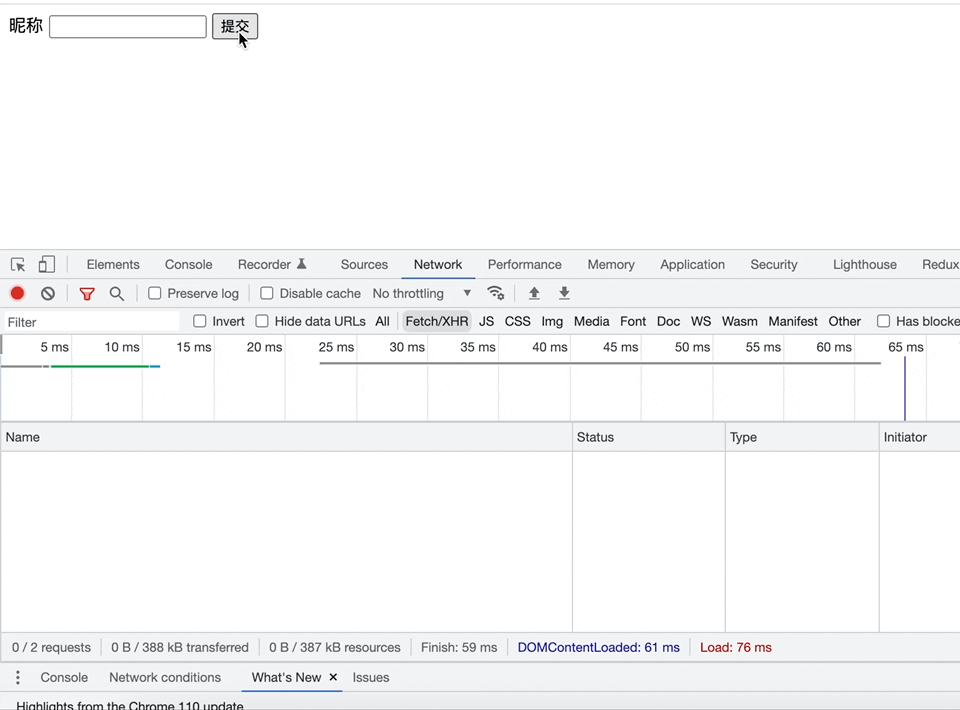Sort by the Initiator column header
Screen dimensions: 960x710
click(920, 437)
